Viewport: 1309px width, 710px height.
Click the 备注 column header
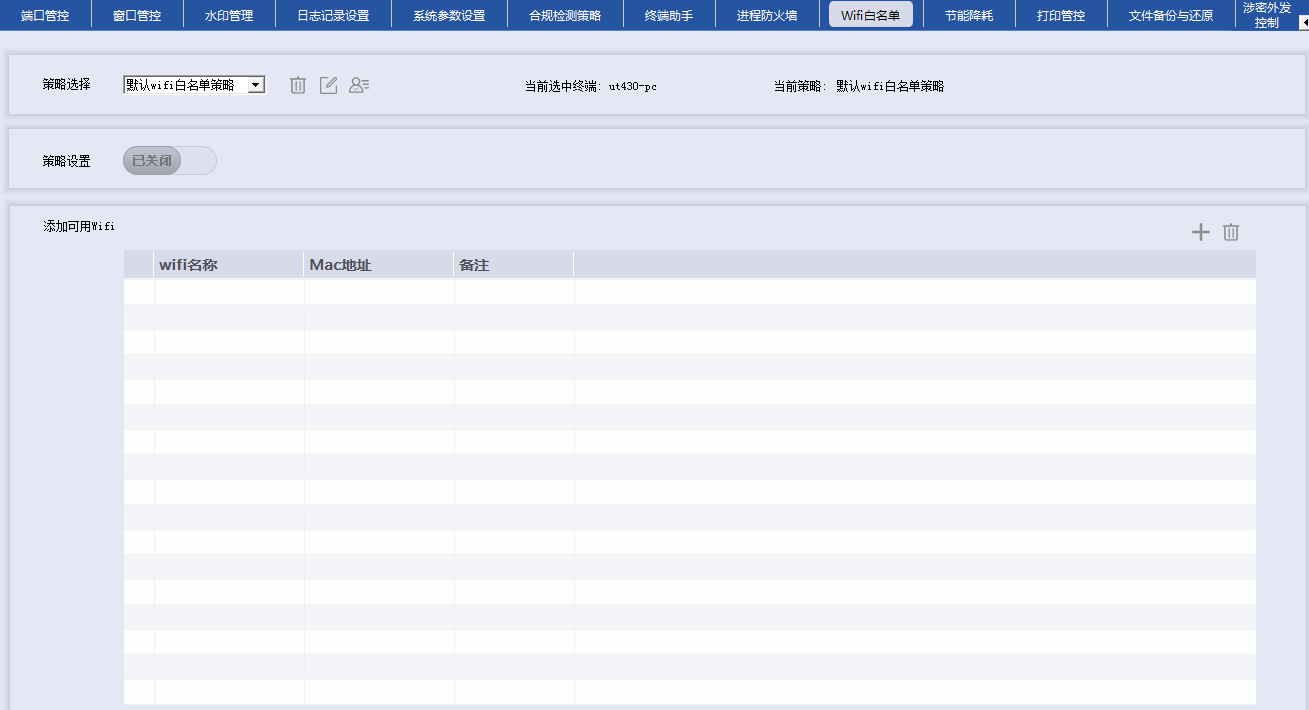pos(514,265)
